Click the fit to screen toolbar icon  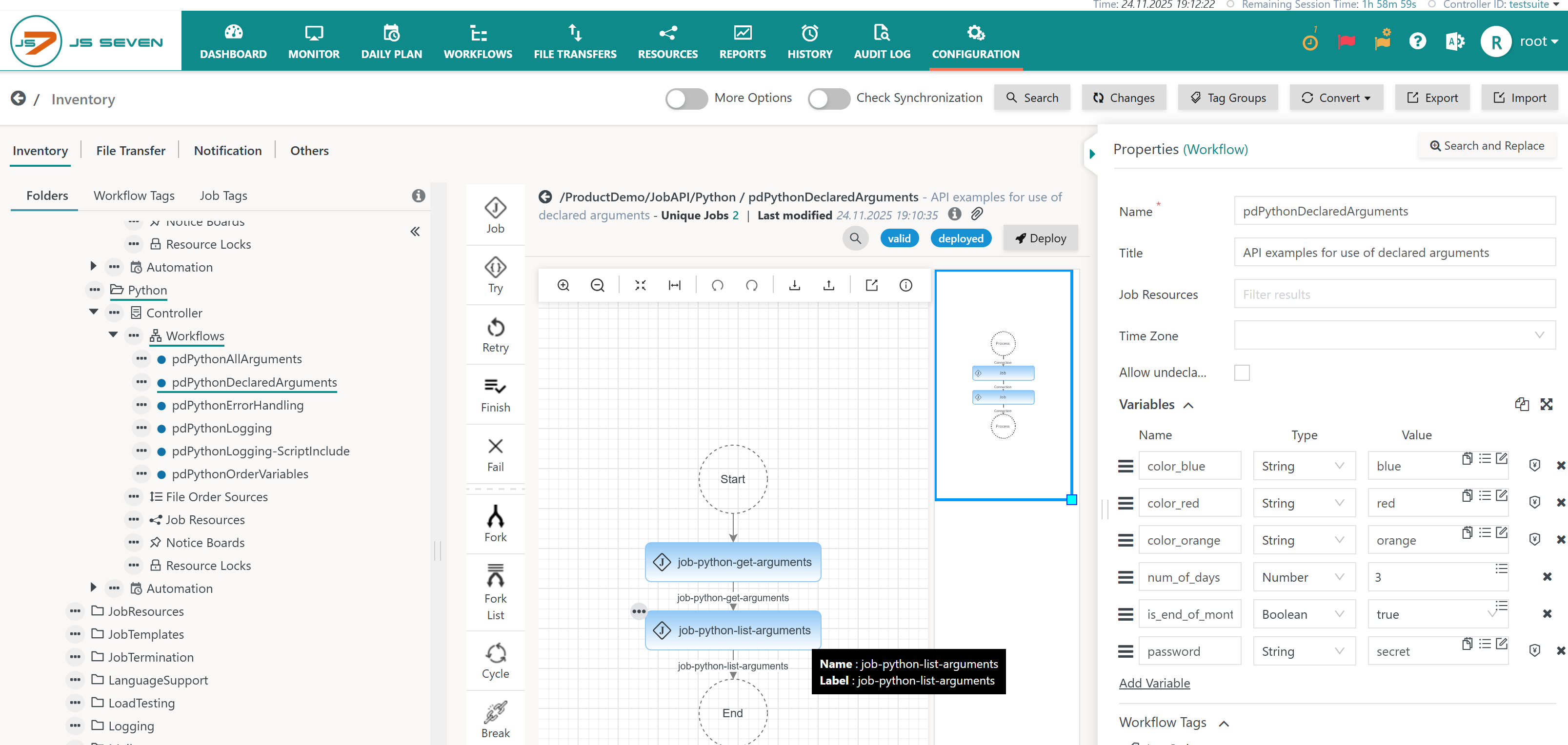pyautogui.click(x=640, y=285)
